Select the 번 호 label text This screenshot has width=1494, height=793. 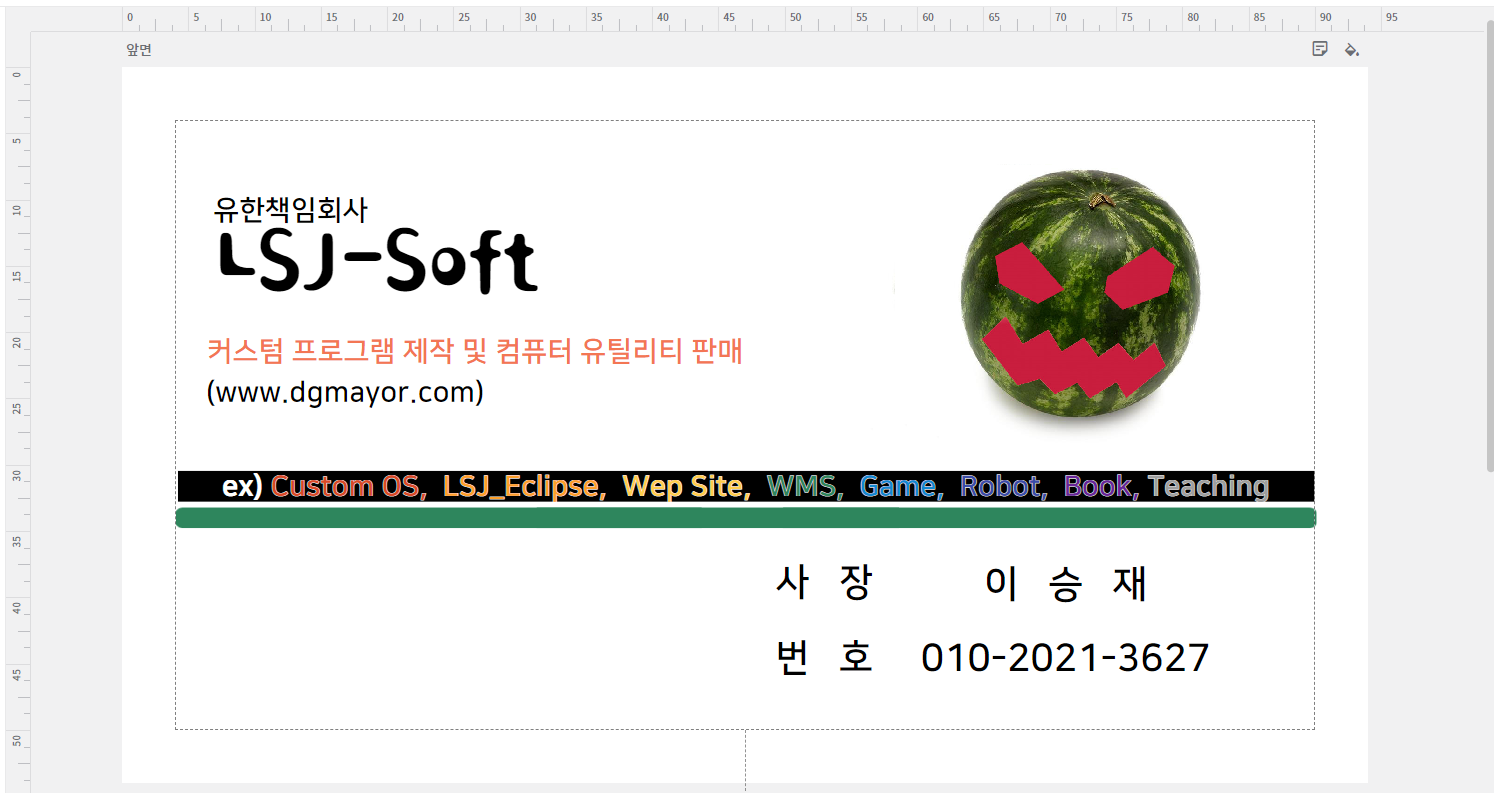825,657
